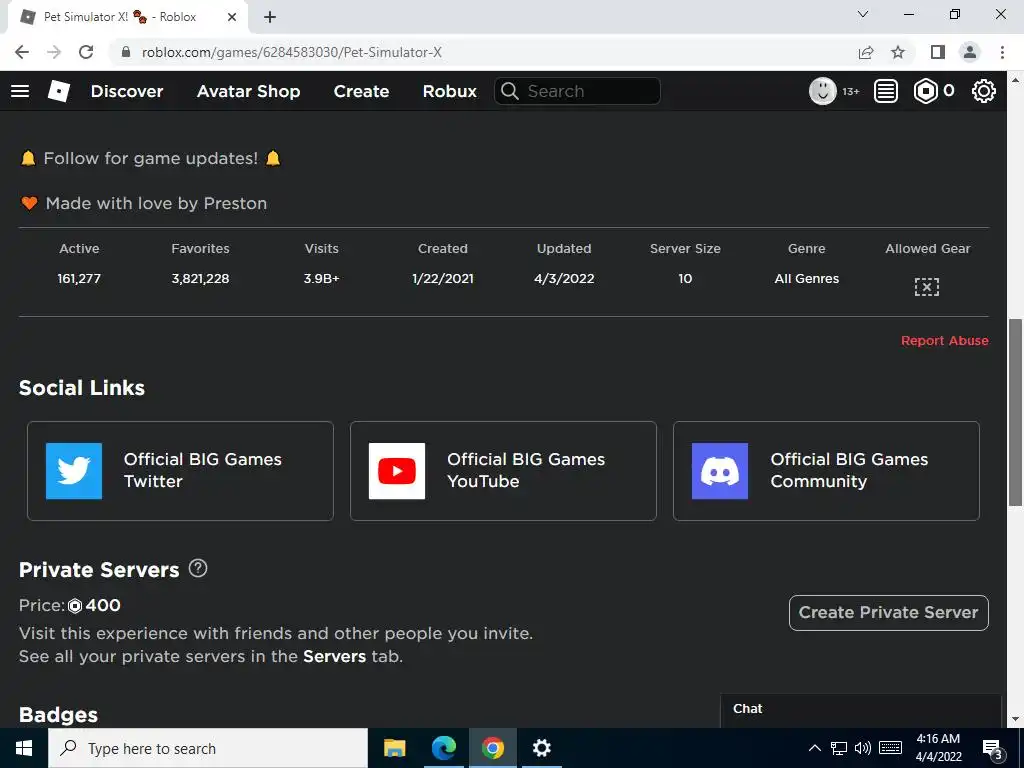Go back with browser back arrow

(x=22, y=52)
